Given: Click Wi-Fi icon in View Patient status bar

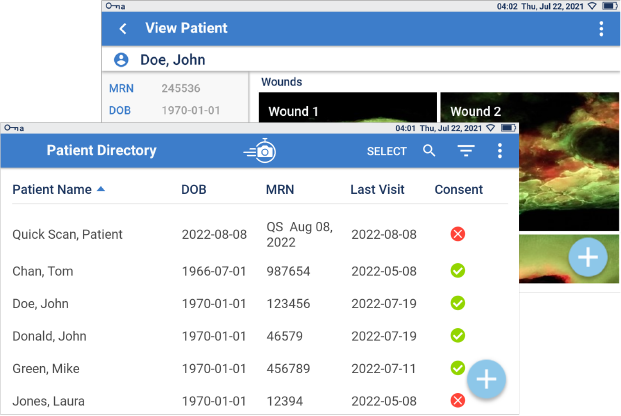Looking at the screenshot, I should tap(592, 6).
